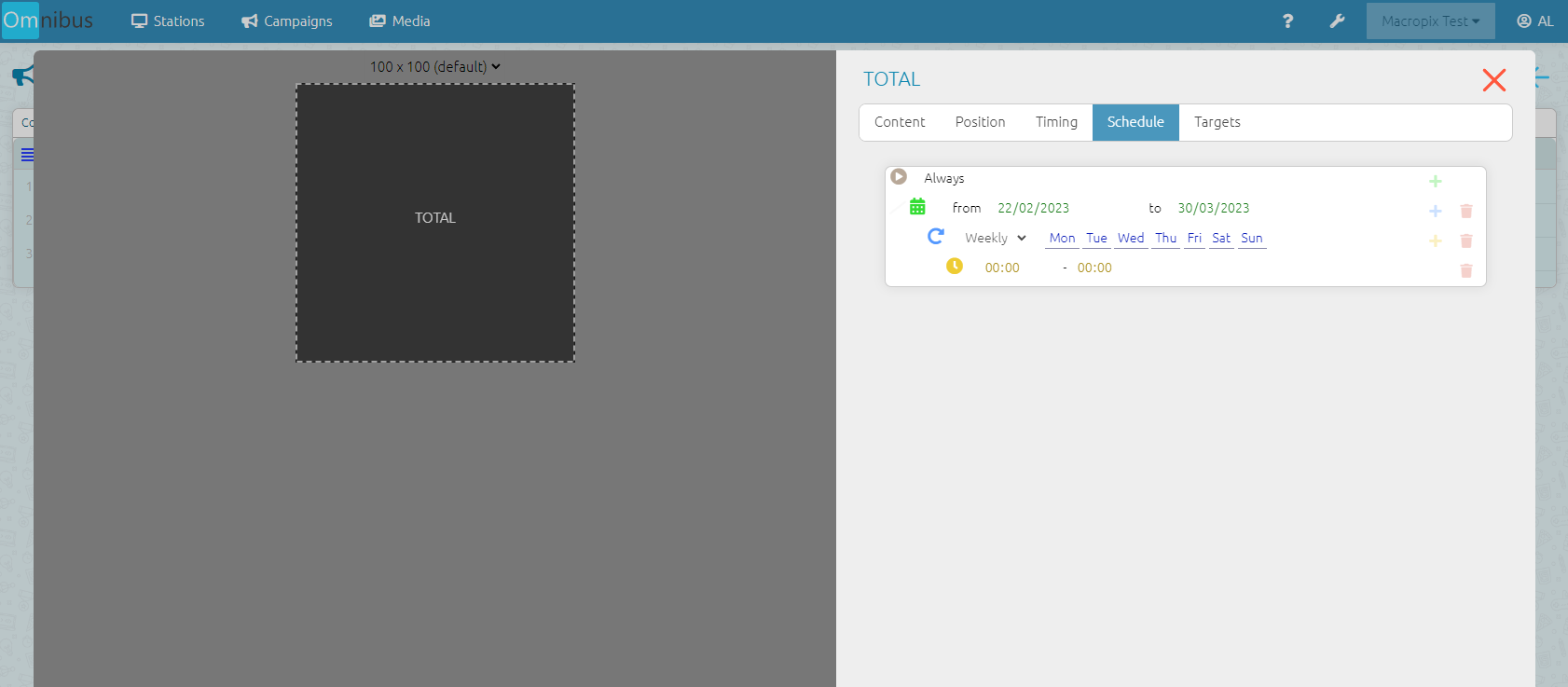Open the Campaigns page
Screen dimensions: 1568x687
287,21
